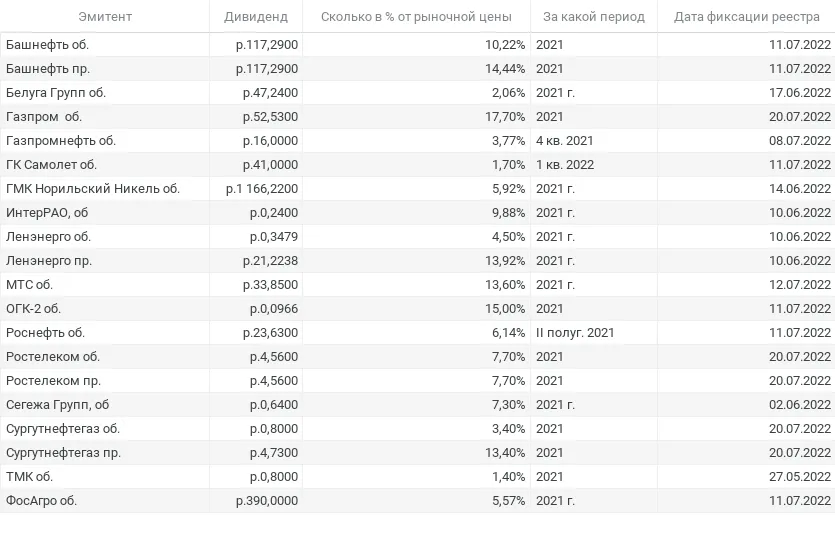Select the 15,00% yield for ОГК-2
Viewport: 835px width, 535px height.
click(x=505, y=308)
